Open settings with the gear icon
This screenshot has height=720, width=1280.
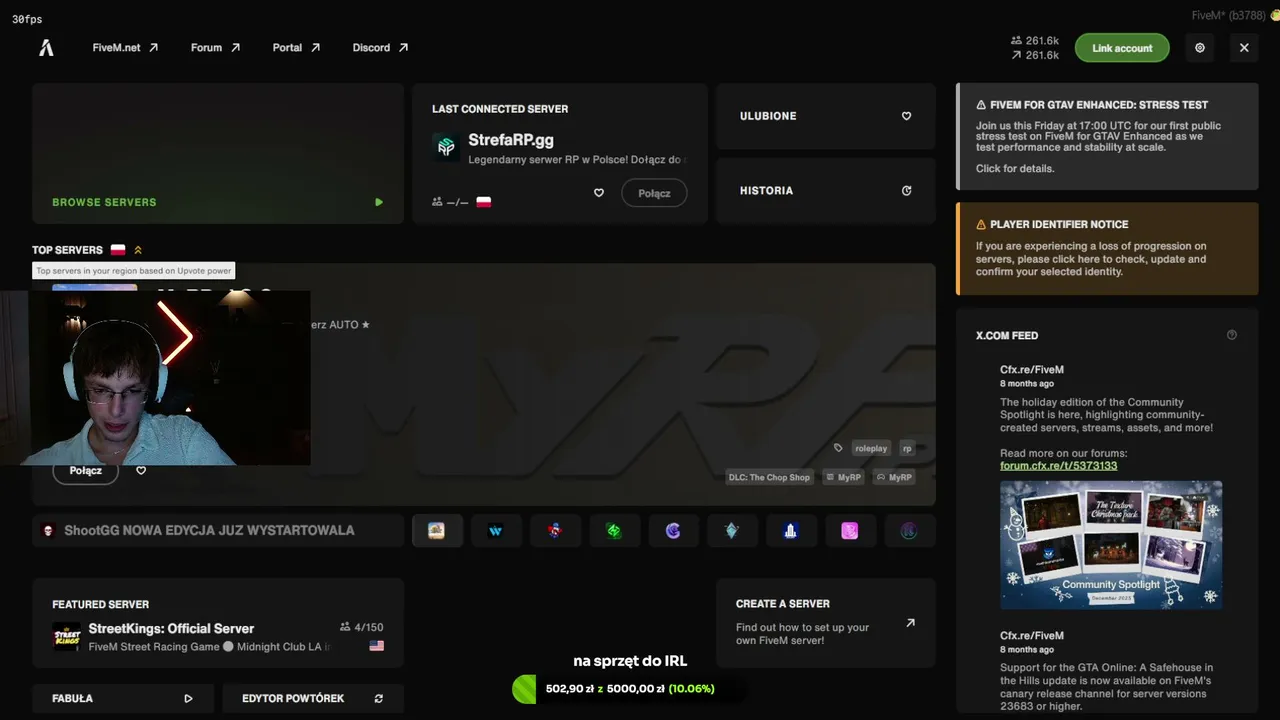click(1200, 48)
